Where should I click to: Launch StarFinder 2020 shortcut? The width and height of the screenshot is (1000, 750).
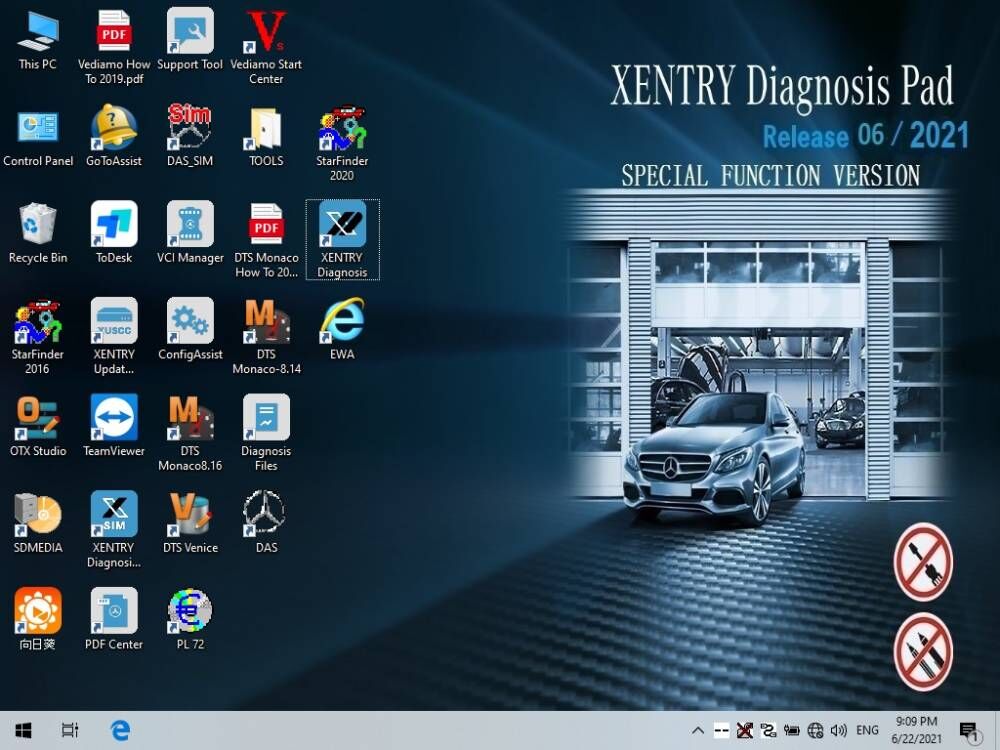pos(342,143)
